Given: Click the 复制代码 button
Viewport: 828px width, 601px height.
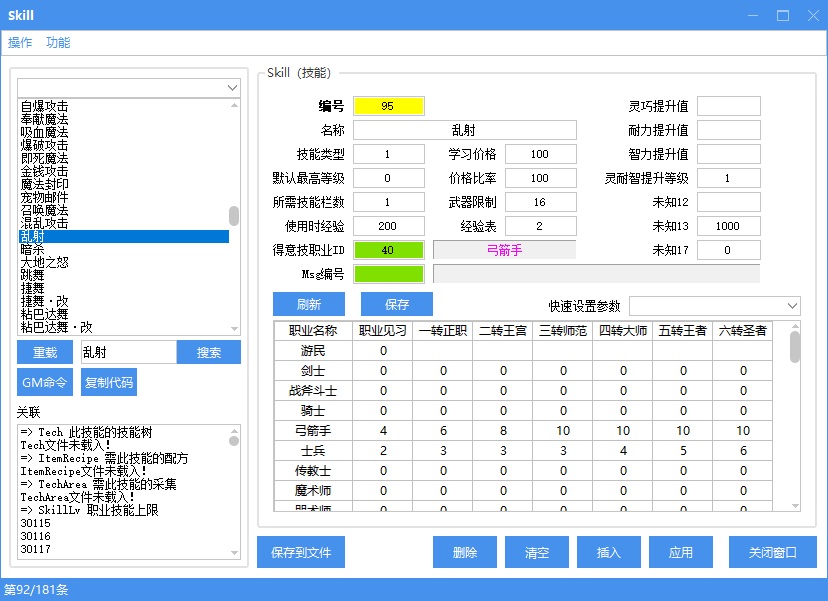Looking at the screenshot, I should pyautogui.click(x=109, y=382).
